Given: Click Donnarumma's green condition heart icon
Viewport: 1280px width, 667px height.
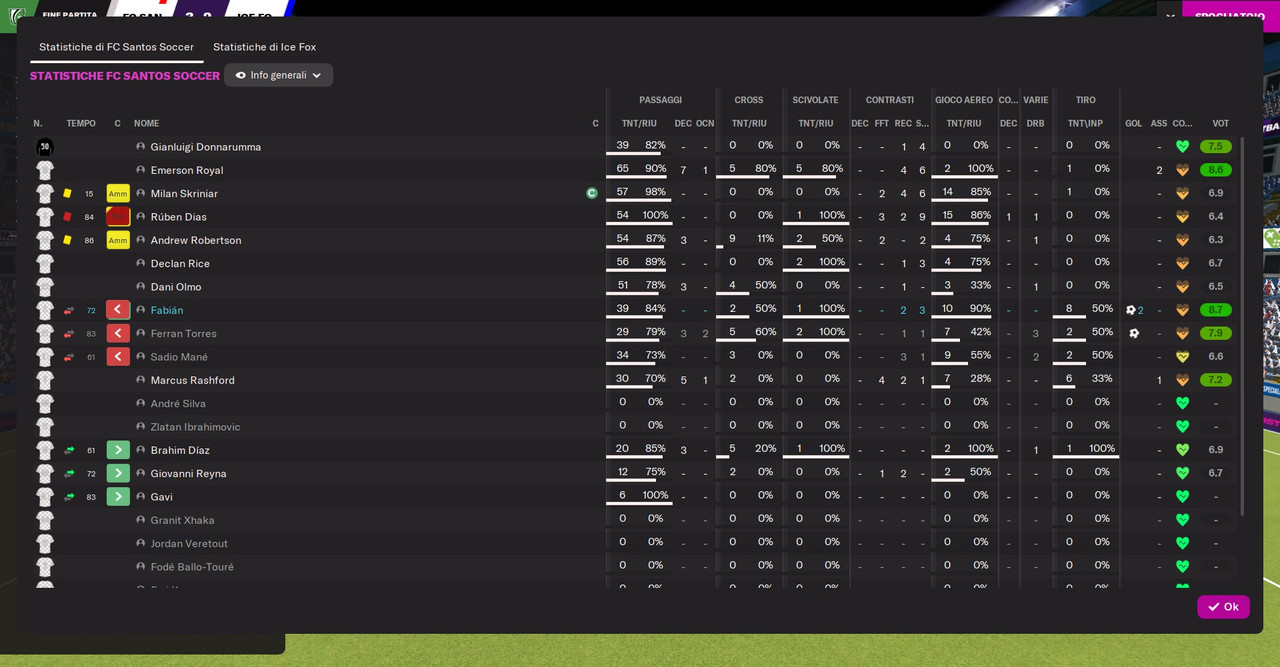Looking at the screenshot, I should point(1182,147).
